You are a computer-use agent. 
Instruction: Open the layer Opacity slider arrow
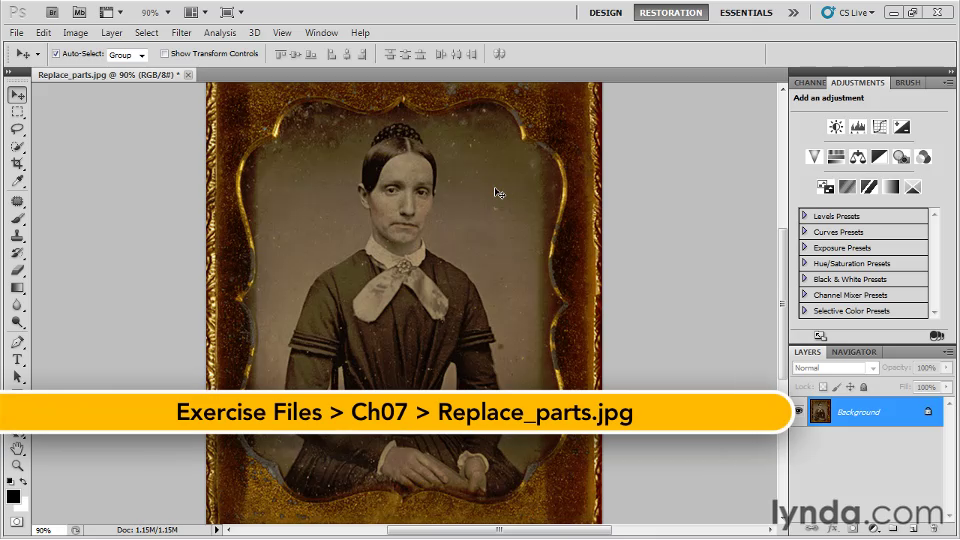point(947,368)
